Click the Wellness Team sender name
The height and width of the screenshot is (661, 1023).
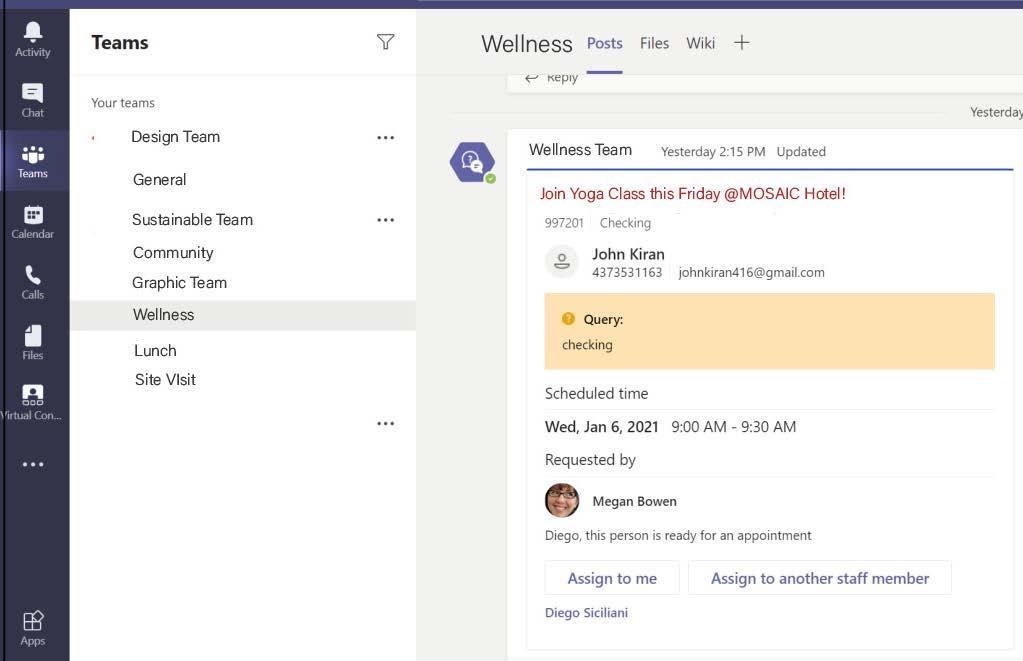point(580,150)
